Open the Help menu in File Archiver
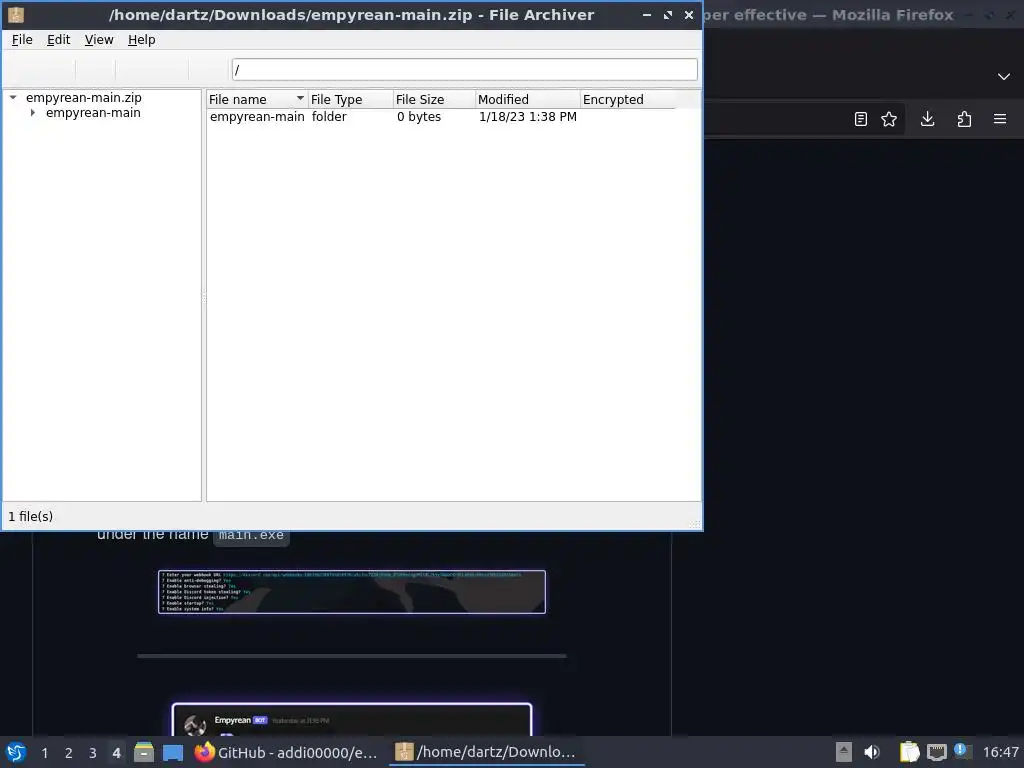 (x=141, y=40)
